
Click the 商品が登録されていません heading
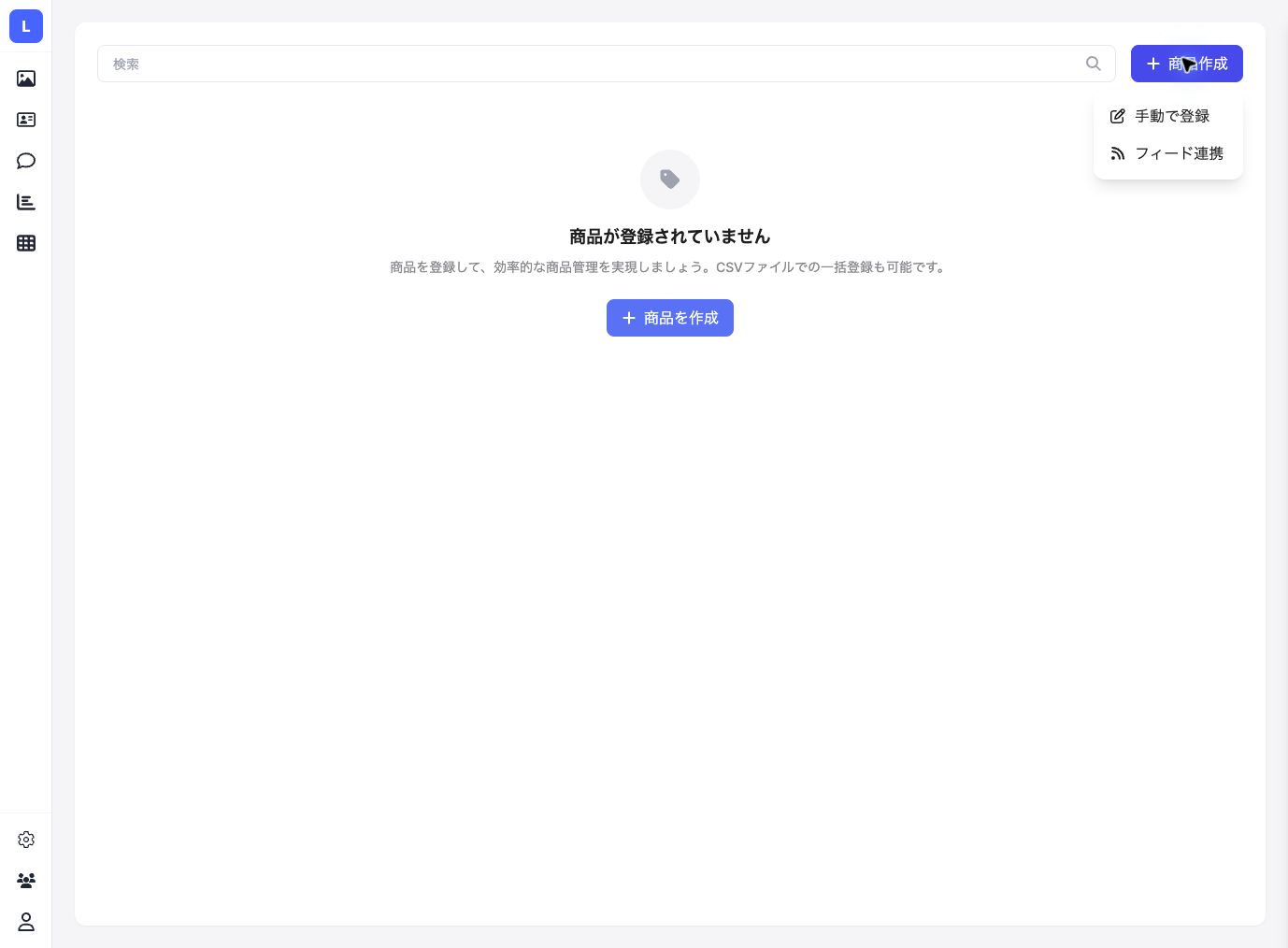tap(670, 237)
